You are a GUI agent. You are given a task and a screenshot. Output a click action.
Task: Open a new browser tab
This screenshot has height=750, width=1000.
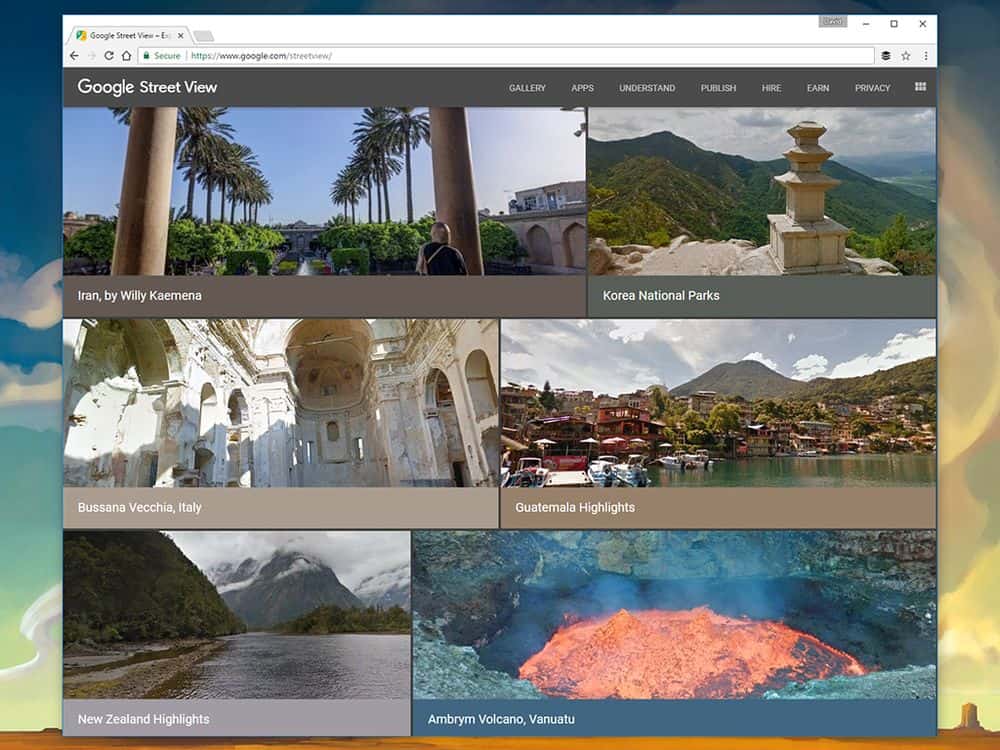pyautogui.click(x=203, y=36)
